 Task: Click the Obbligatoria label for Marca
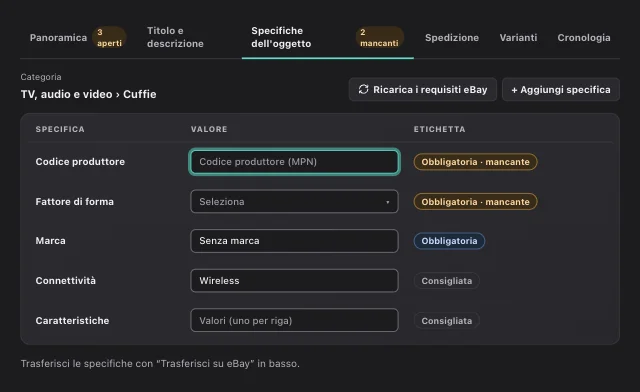point(449,241)
